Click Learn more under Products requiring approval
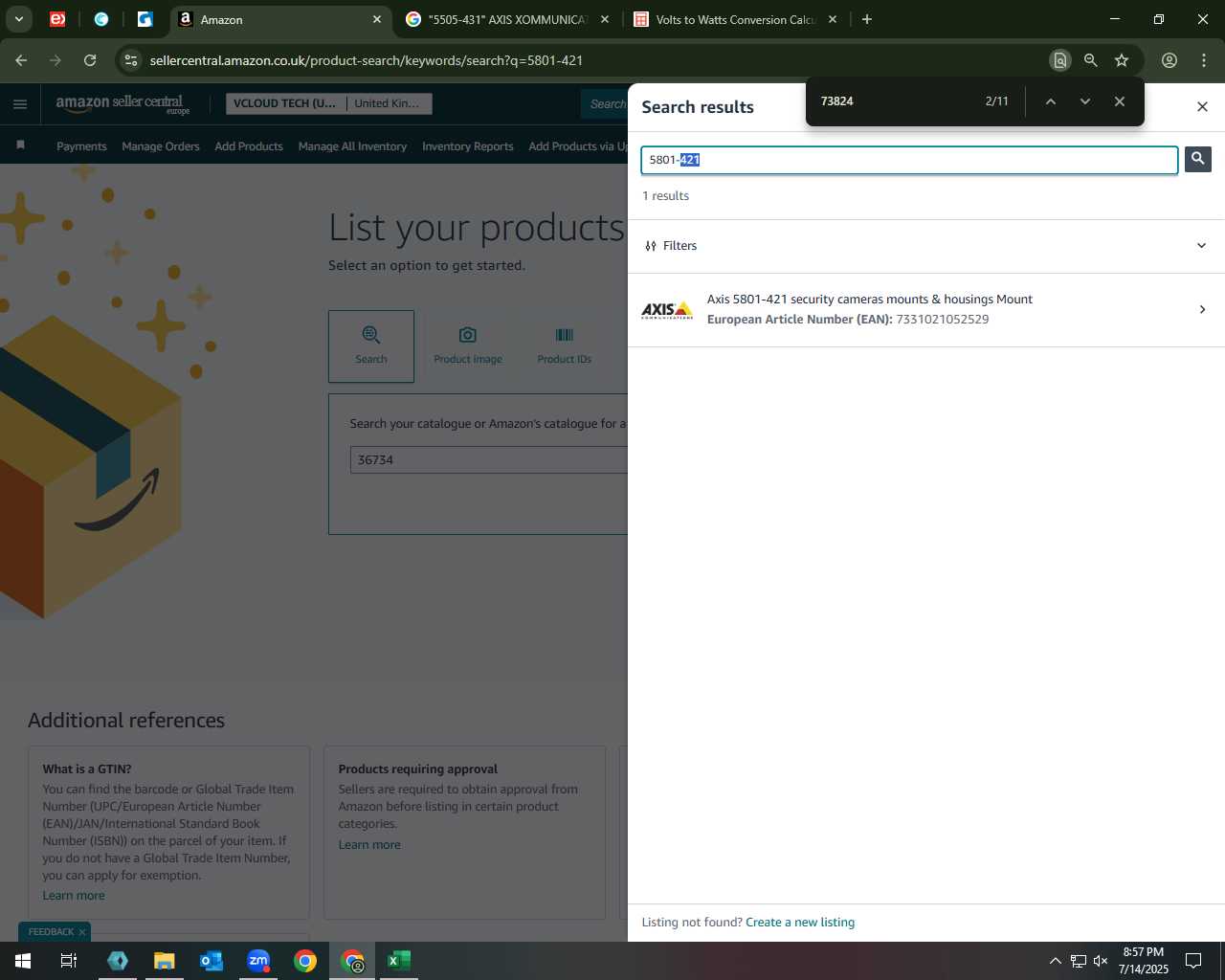 (369, 845)
